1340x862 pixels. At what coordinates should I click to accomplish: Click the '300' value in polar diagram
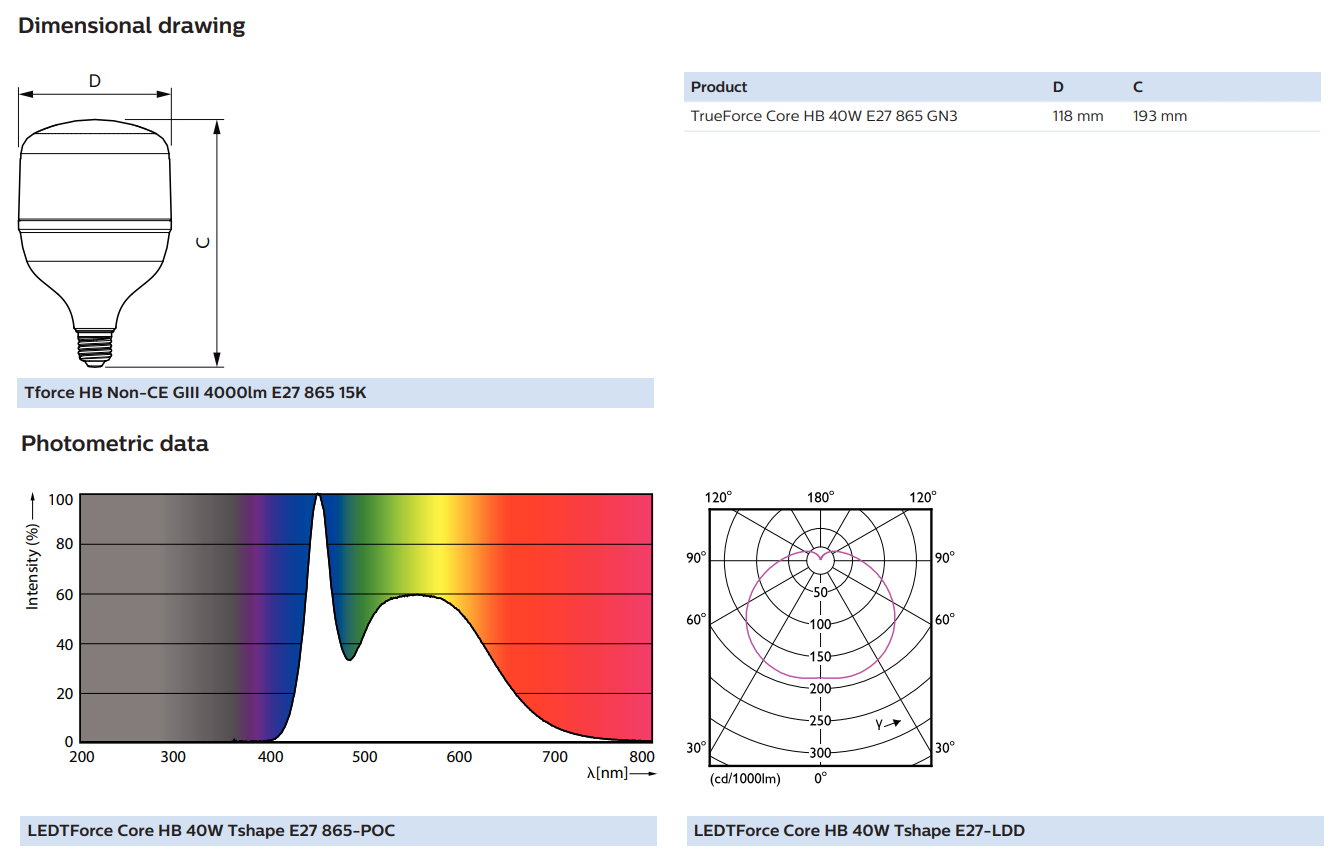pos(820,753)
